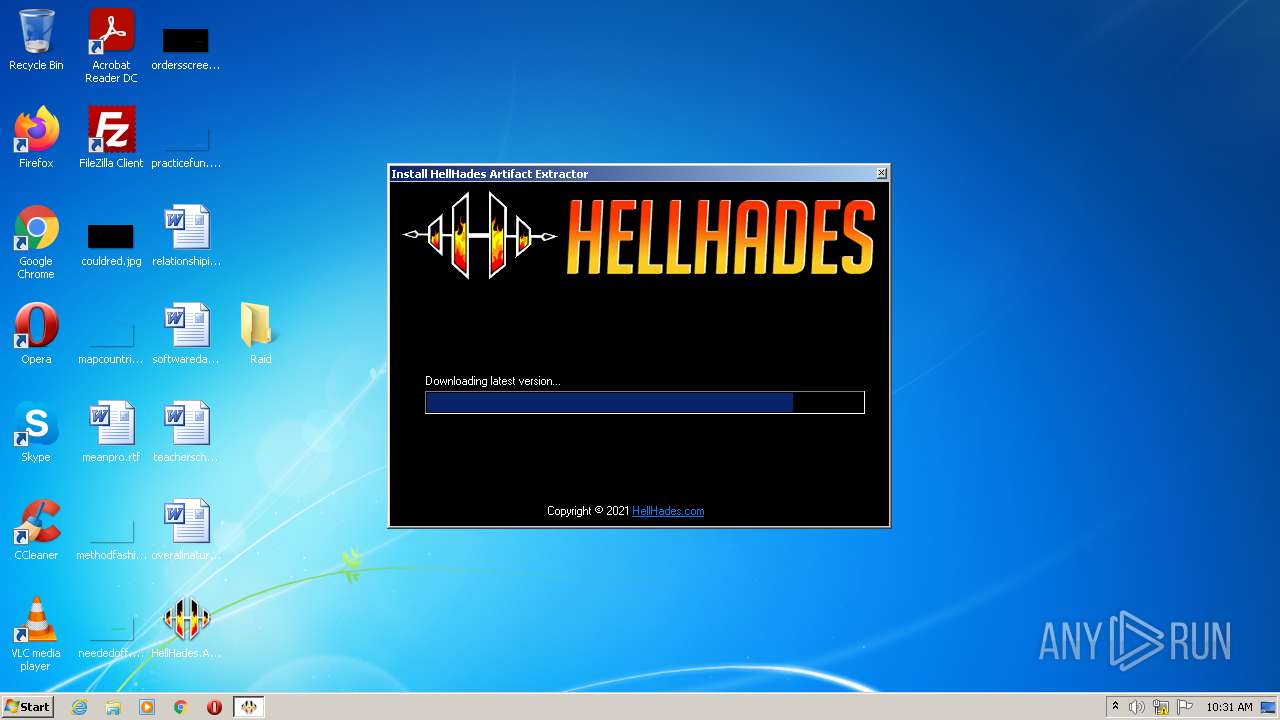Click the download progress bar
The image size is (1280, 720).
[645, 402]
